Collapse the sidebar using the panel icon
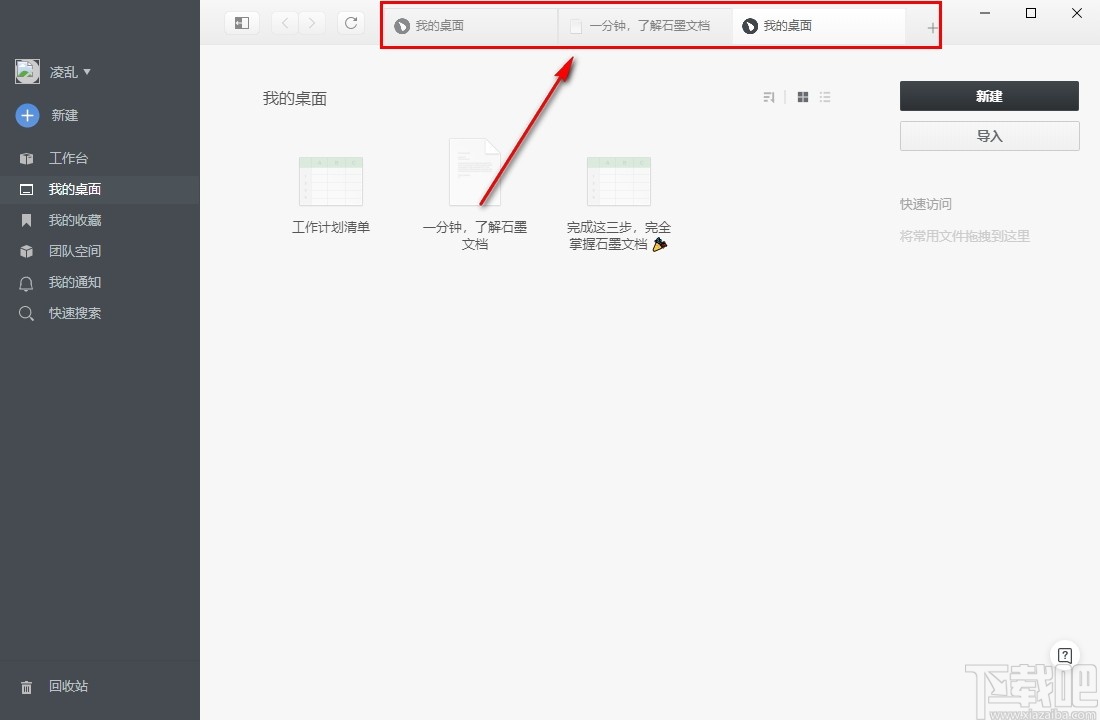Image resolution: width=1100 pixels, height=720 pixels. click(x=242, y=22)
